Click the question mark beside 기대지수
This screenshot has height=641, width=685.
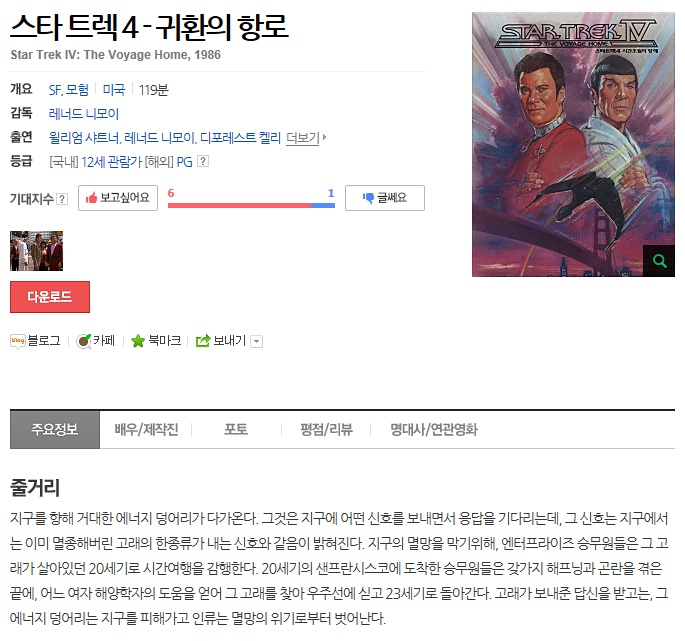(x=62, y=199)
